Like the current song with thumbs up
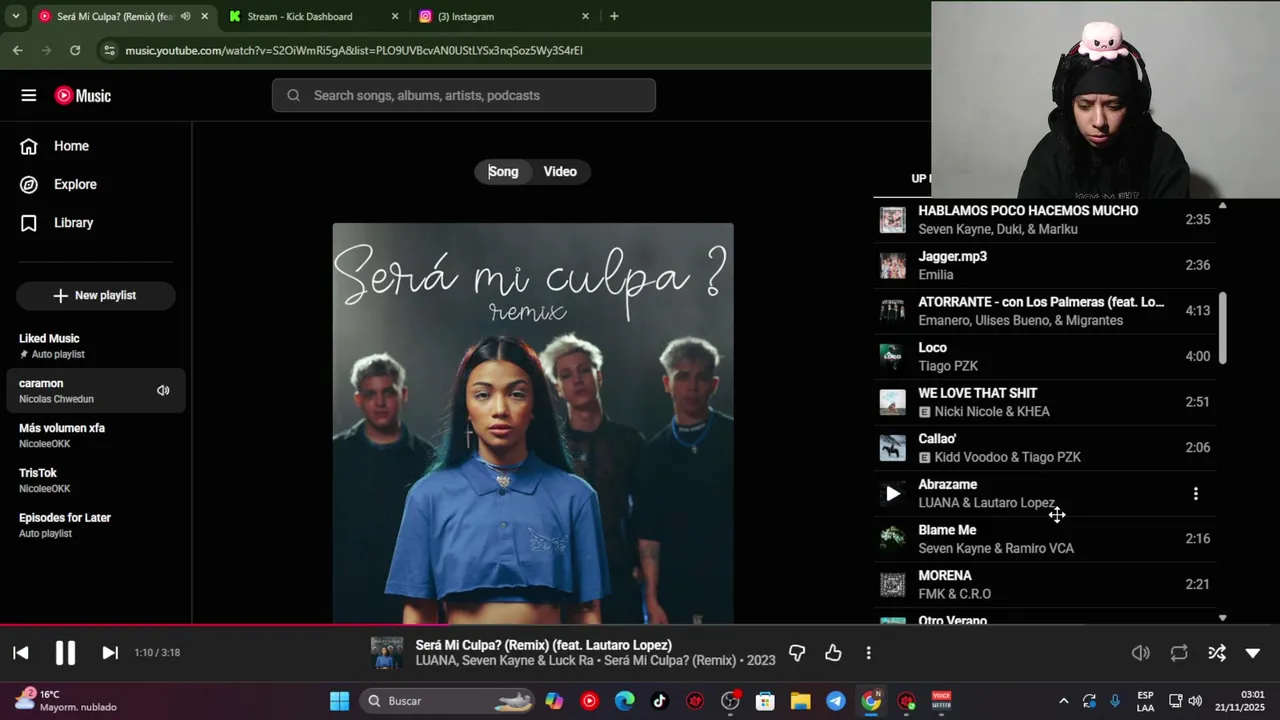1280x720 pixels. pos(833,653)
